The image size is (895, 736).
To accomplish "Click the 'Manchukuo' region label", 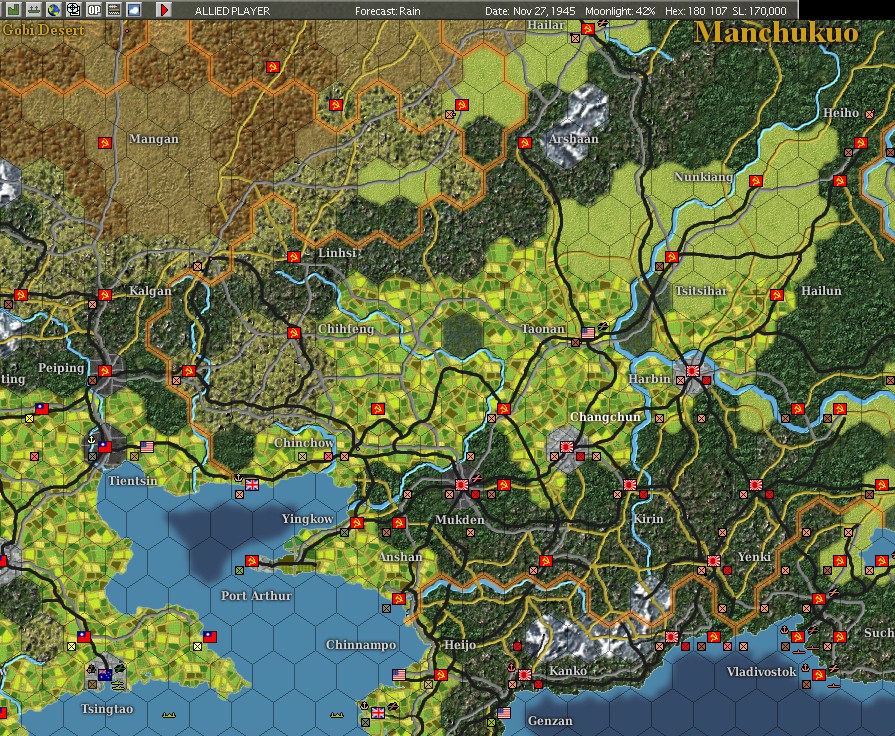I will pyautogui.click(x=776, y=32).
